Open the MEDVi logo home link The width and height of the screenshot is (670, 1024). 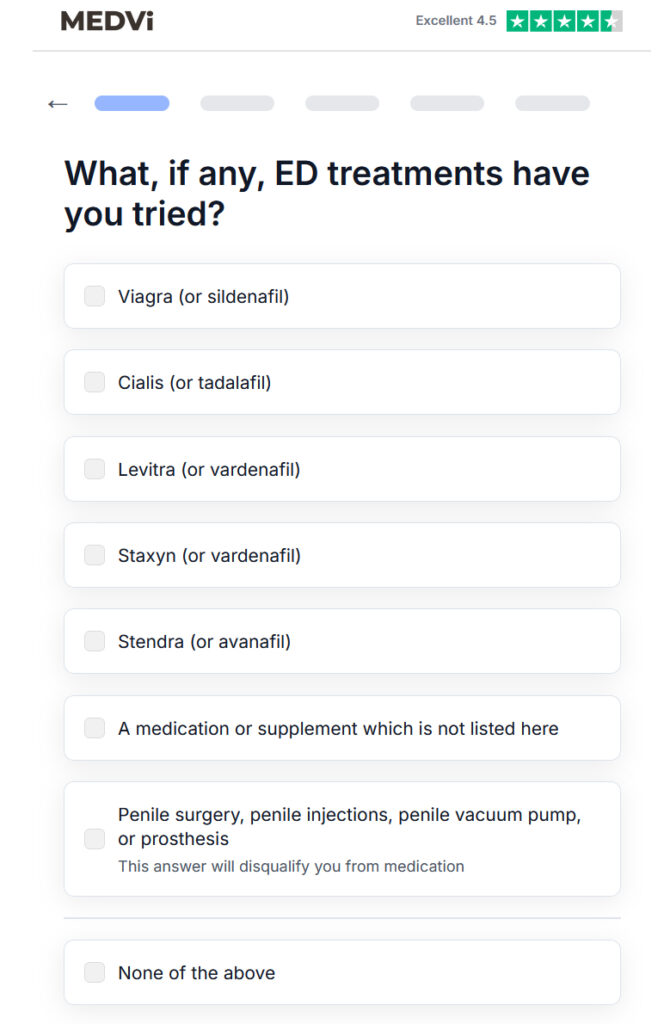pyautogui.click(x=107, y=21)
